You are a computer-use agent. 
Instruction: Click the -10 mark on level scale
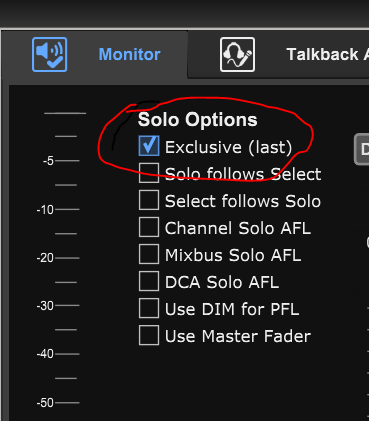pyautogui.click(x=45, y=210)
